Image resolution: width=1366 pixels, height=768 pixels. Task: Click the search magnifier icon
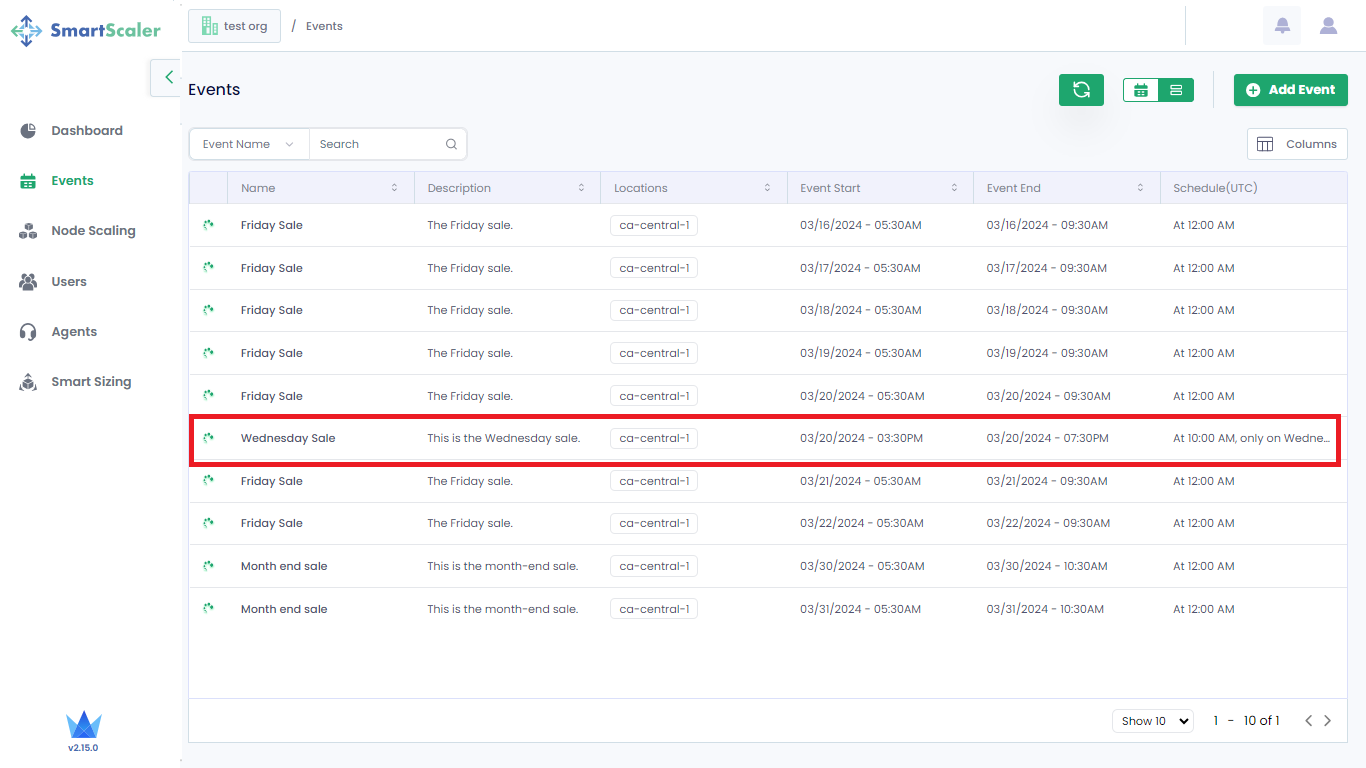452,144
